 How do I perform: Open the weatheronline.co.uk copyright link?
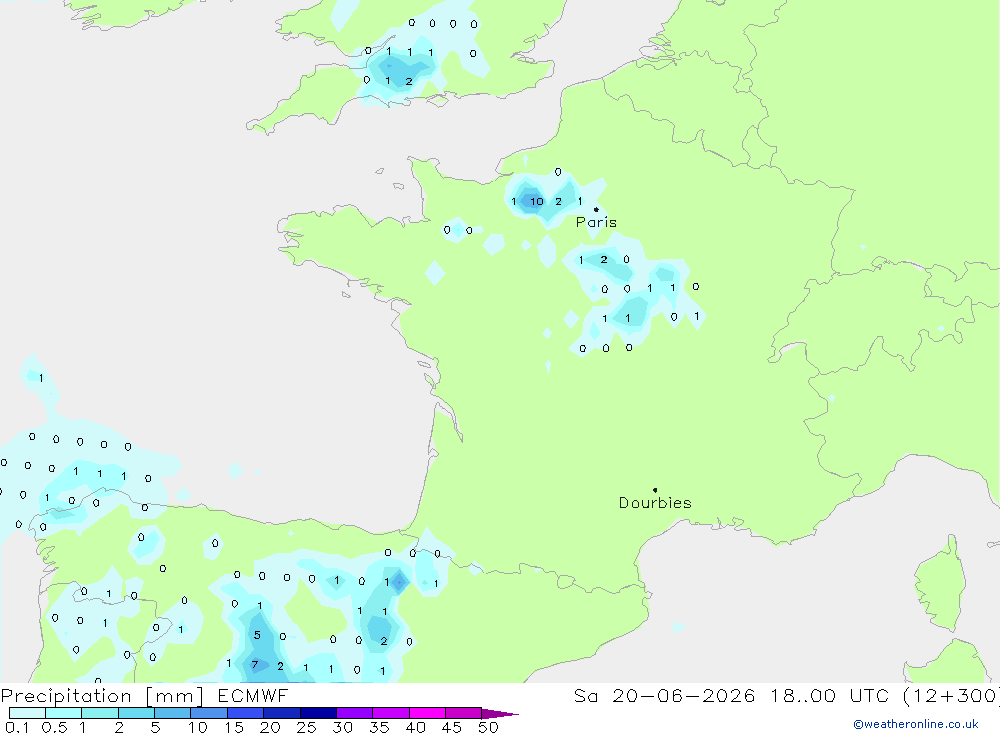click(x=916, y=724)
